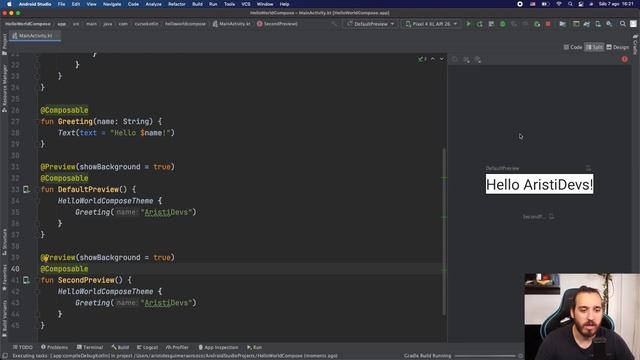Open the Terminal tool window

tap(90, 347)
